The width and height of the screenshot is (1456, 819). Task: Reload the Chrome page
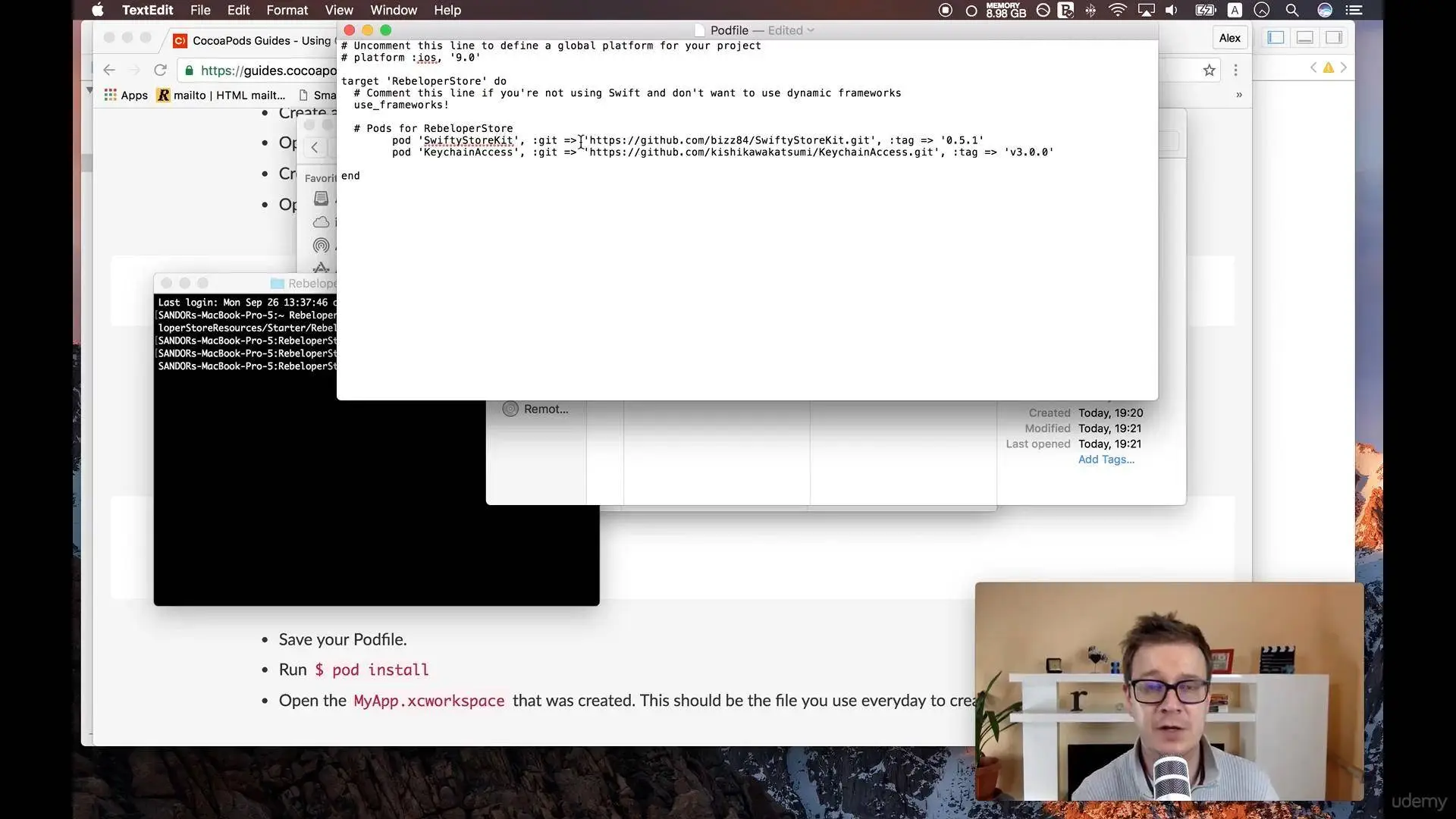pyautogui.click(x=160, y=70)
